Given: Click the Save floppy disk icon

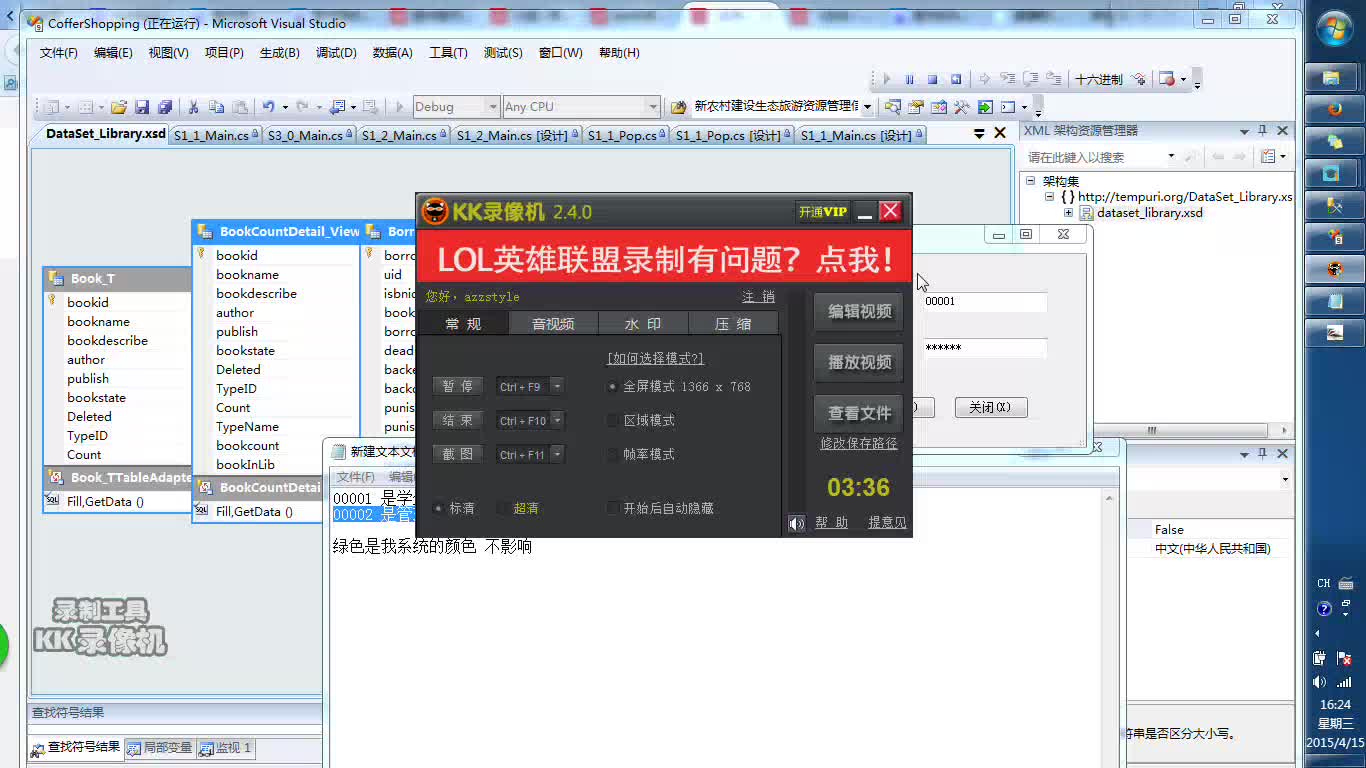Looking at the screenshot, I should [142, 107].
